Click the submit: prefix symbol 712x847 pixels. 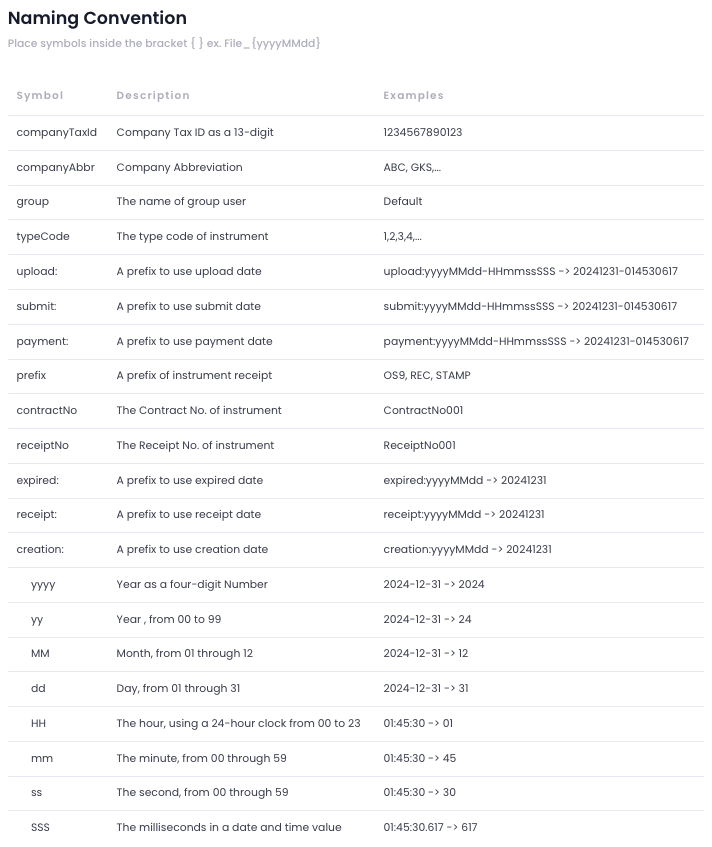click(37, 306)
